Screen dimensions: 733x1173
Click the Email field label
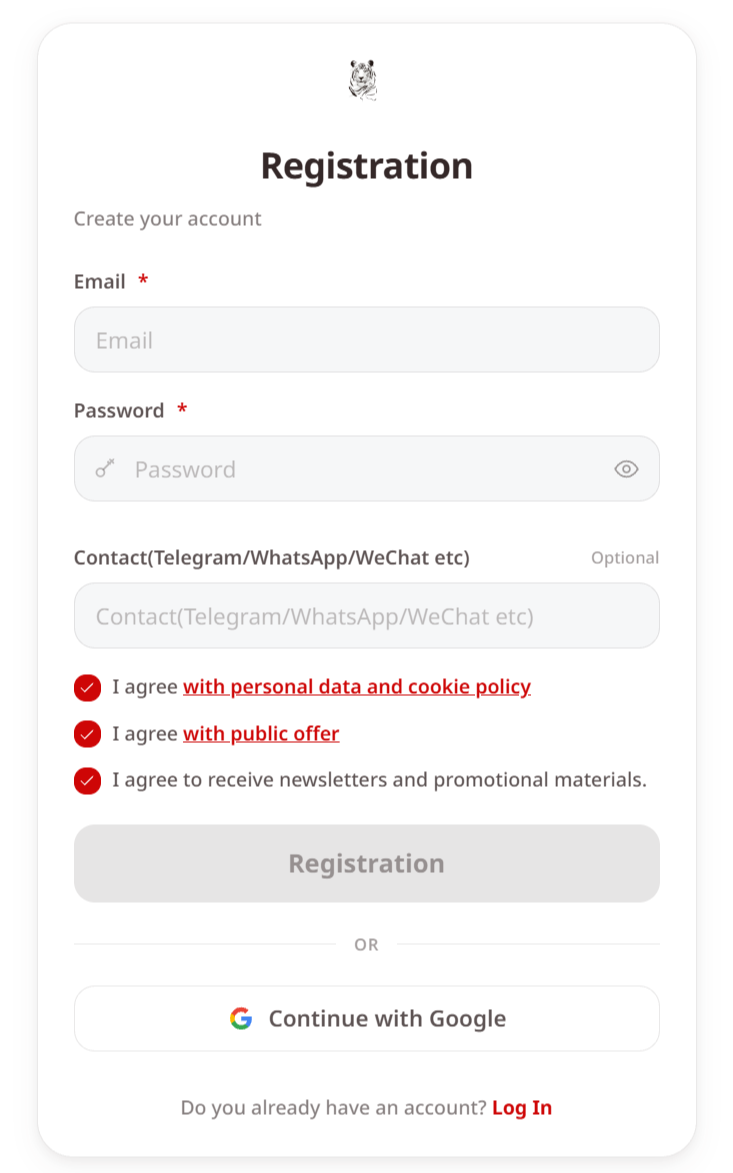pyautogui.click(x=99, y=281)
